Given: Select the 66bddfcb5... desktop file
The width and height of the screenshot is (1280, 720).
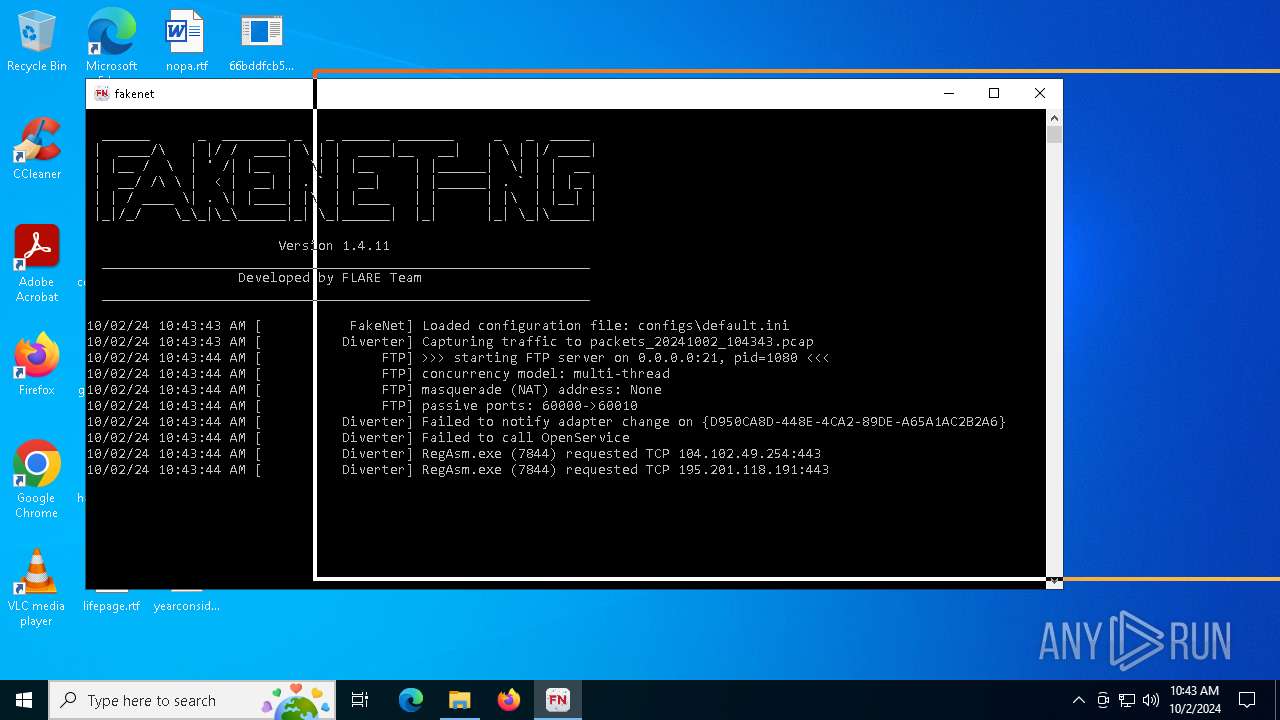Looking at the screenshot, I should (x=261, y=42).
